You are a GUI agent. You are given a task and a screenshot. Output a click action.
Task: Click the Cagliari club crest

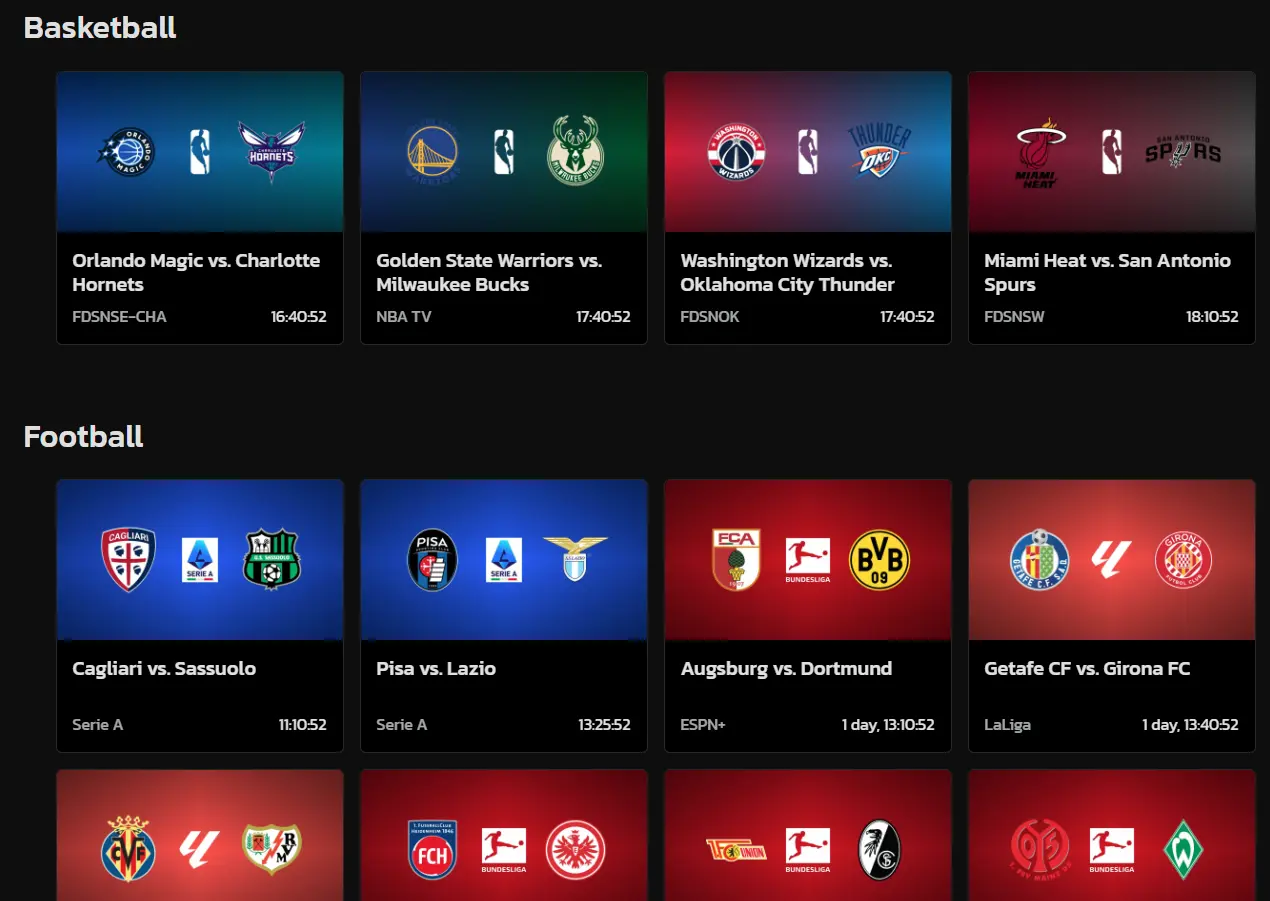coord(128,560)
